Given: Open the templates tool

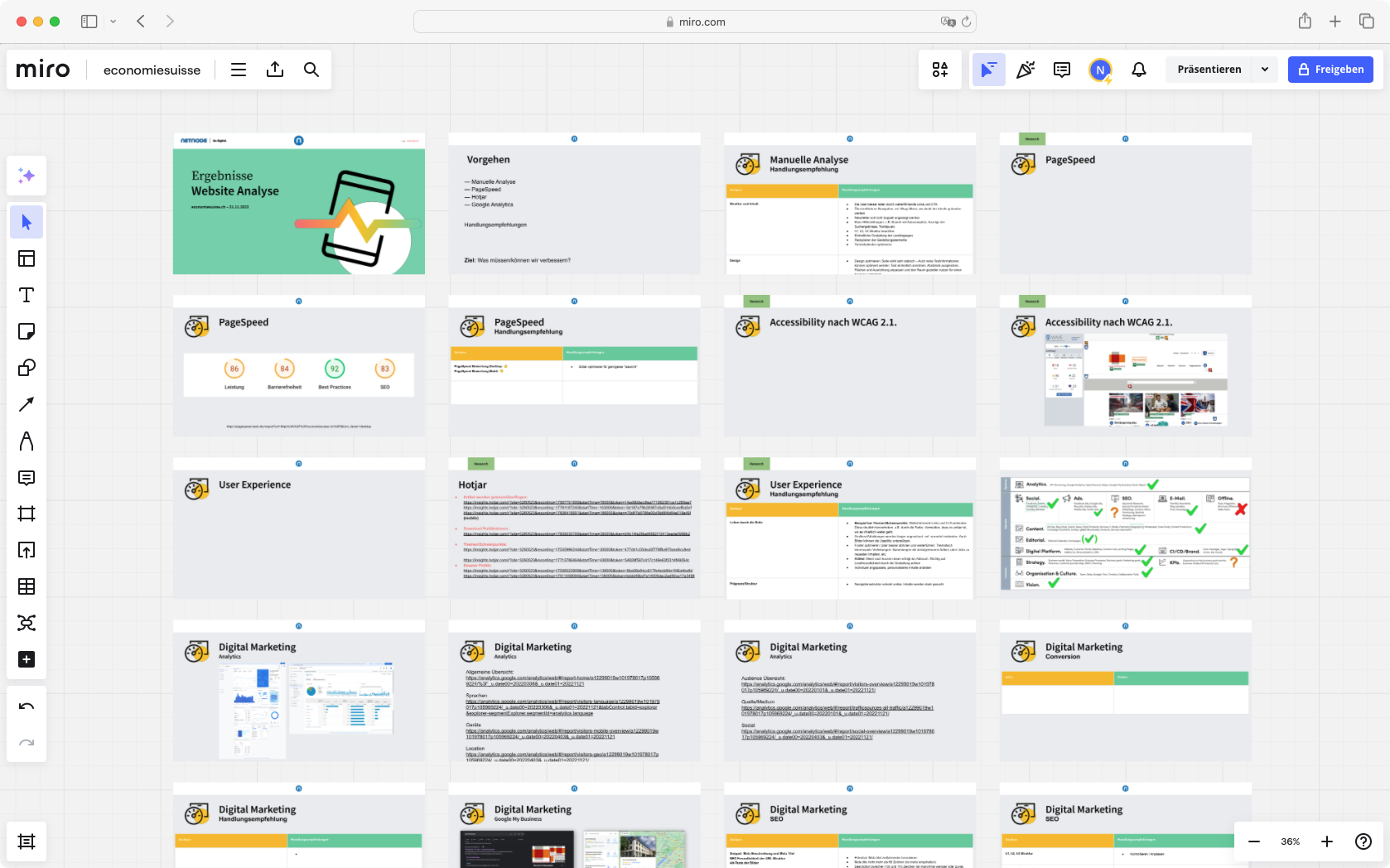Looking at the screenshot, I should (x=27, y=258).
